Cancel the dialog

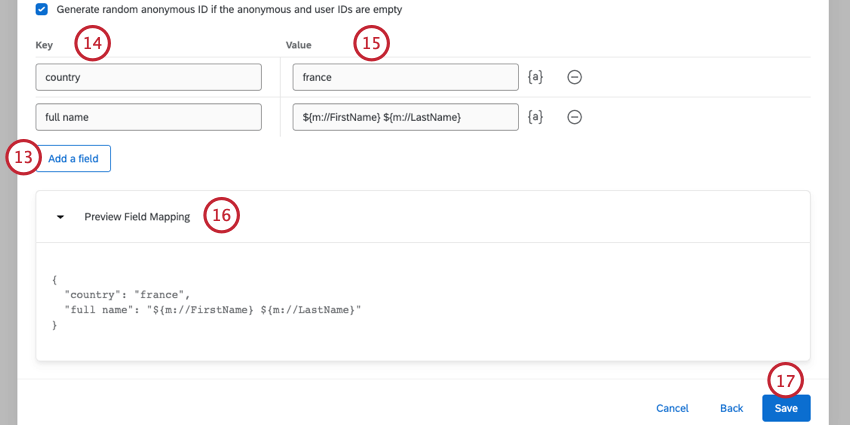tap(672, 408)
